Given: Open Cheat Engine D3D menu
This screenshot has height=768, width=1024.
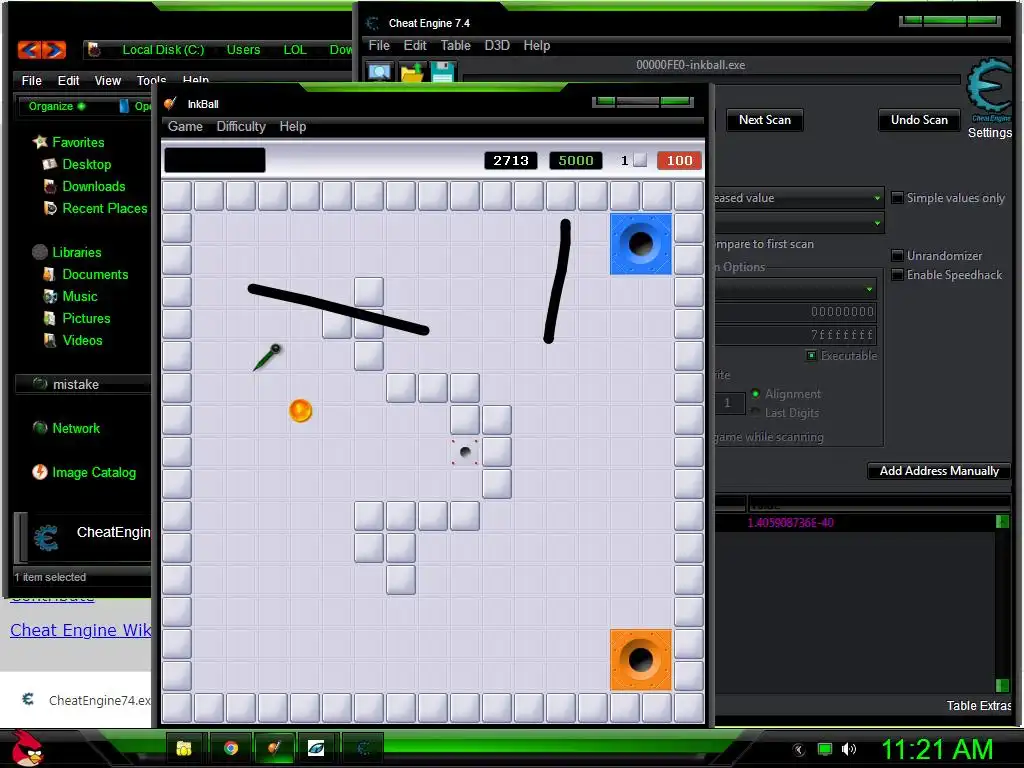Looking at the screenshot, I should point(497,46).
